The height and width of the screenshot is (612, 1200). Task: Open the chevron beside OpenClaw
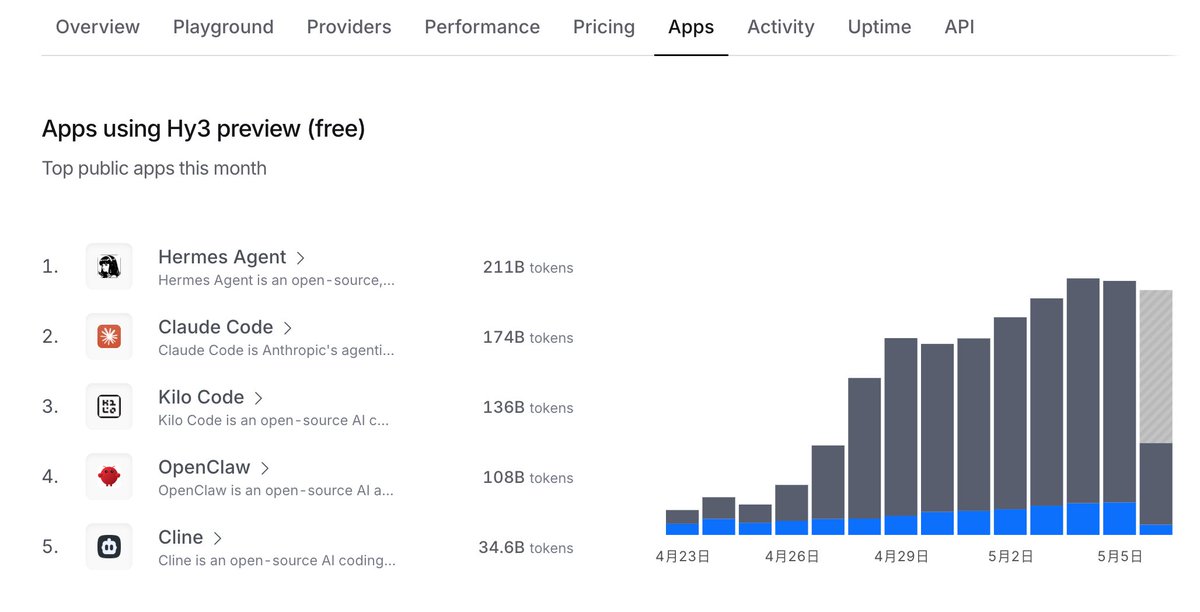tap(265, 468)
